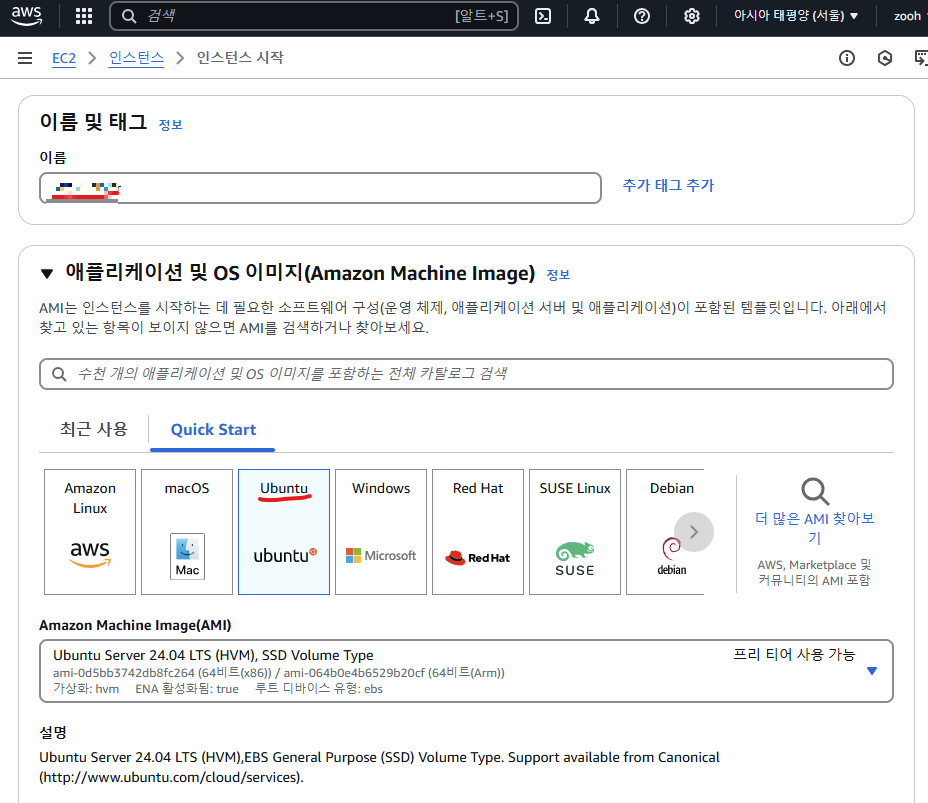Select the SUSE Linux AMI card
928x803 pixels.
coord(575,532)
